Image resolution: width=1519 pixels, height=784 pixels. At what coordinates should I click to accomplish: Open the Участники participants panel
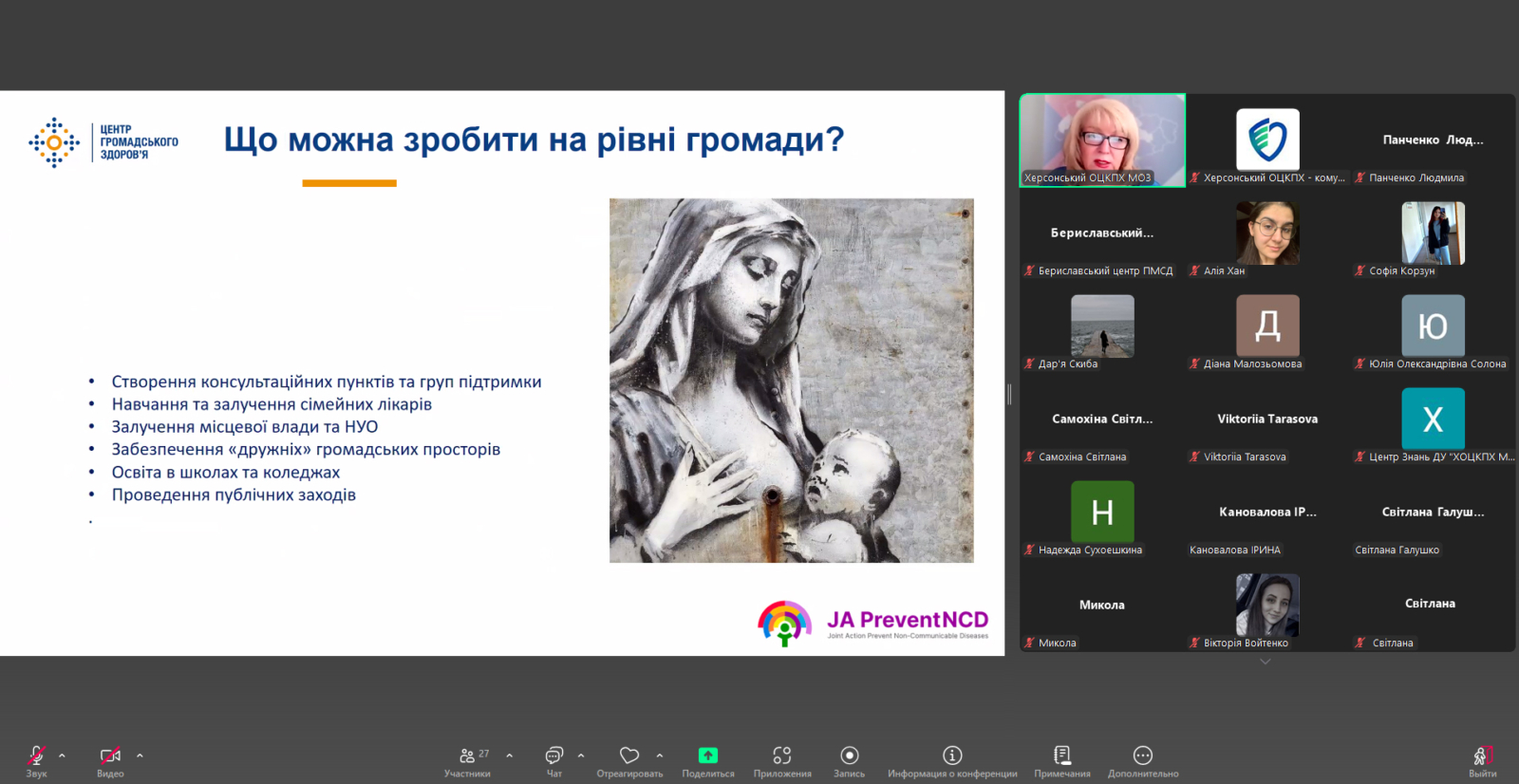point(468,756)
